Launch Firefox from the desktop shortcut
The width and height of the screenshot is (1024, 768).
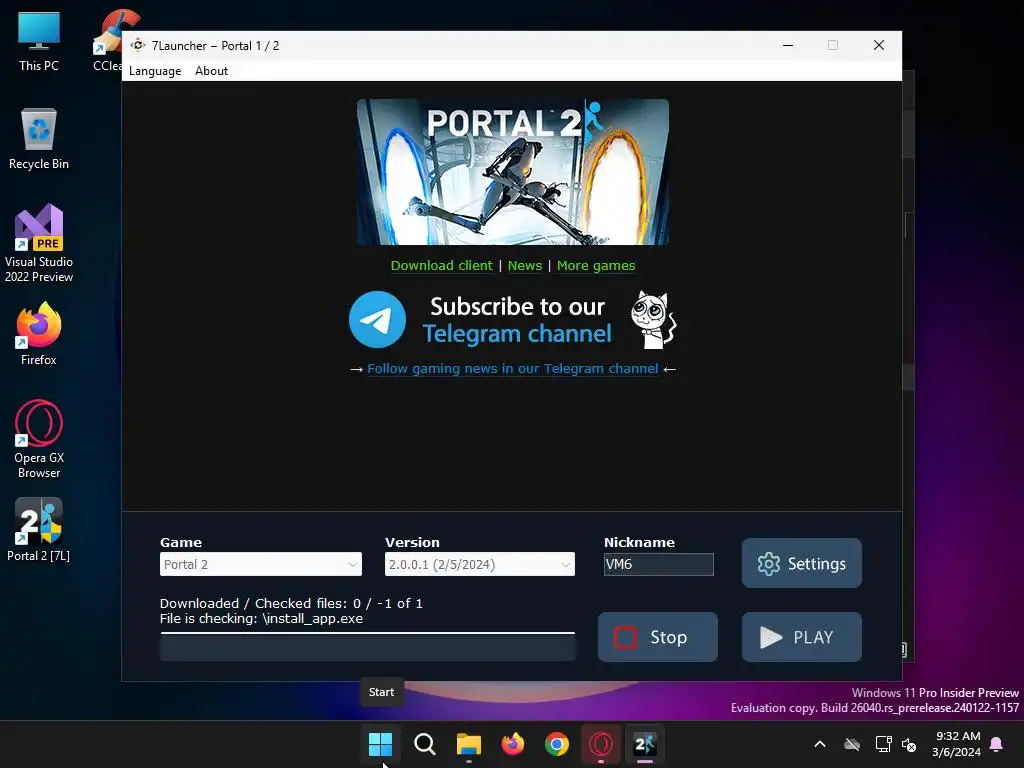(x=39, y=334)
